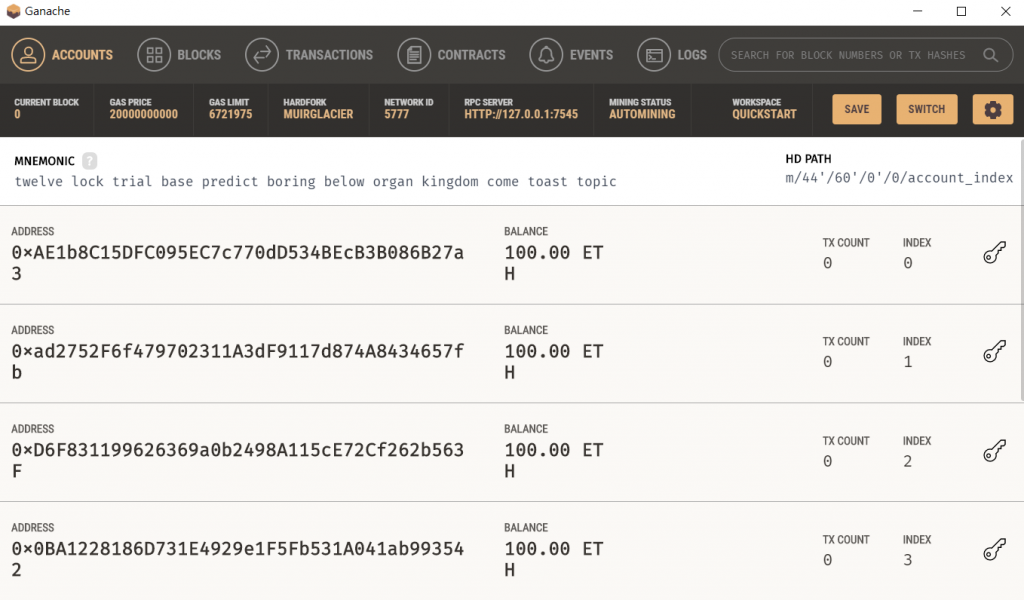The image size is (1024, 600).
Task: Open the Accounts tab
Action: pyautogui.click(x=62, y=55)
